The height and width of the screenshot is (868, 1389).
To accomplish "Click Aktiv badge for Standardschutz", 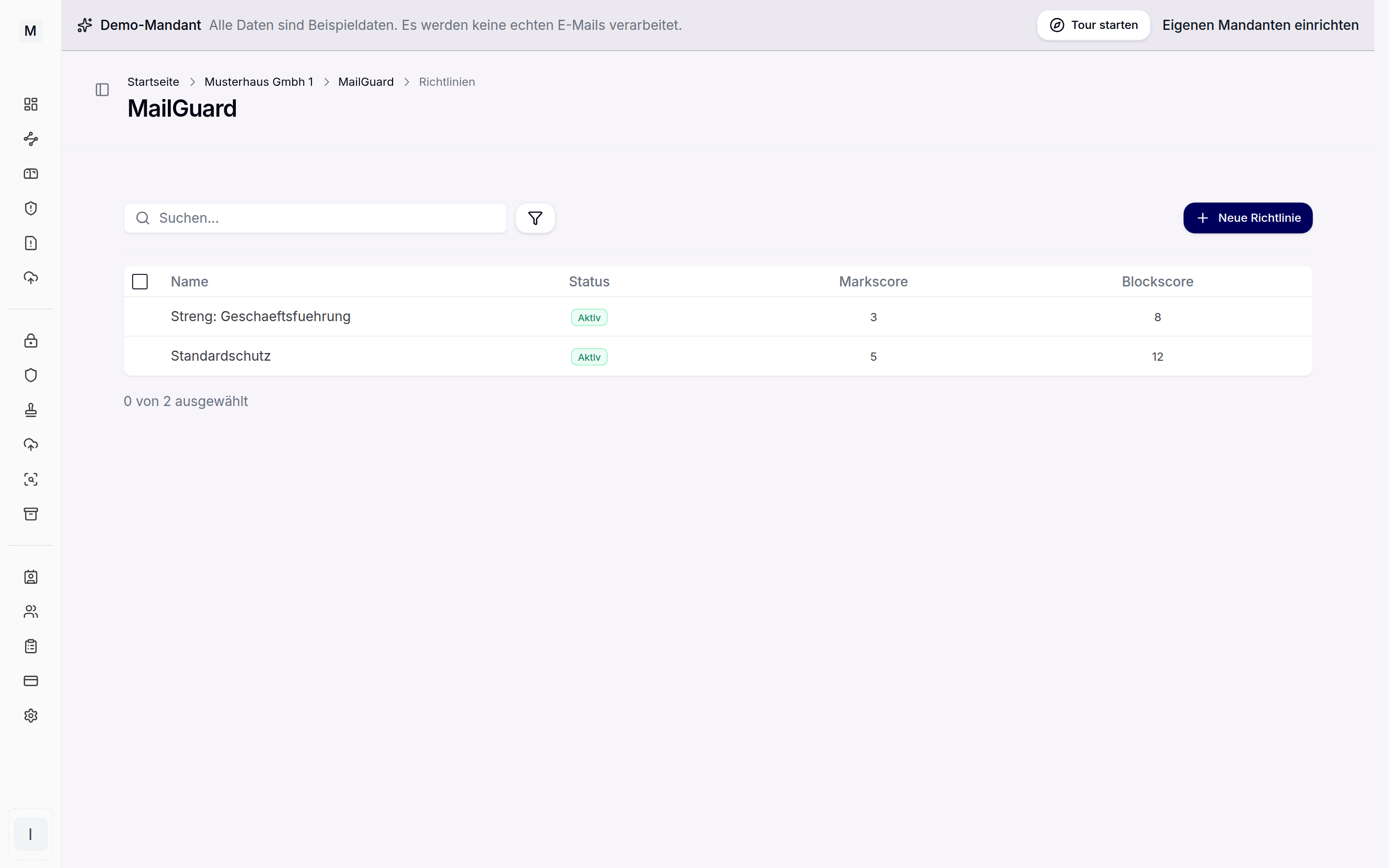I will (589, 357).
